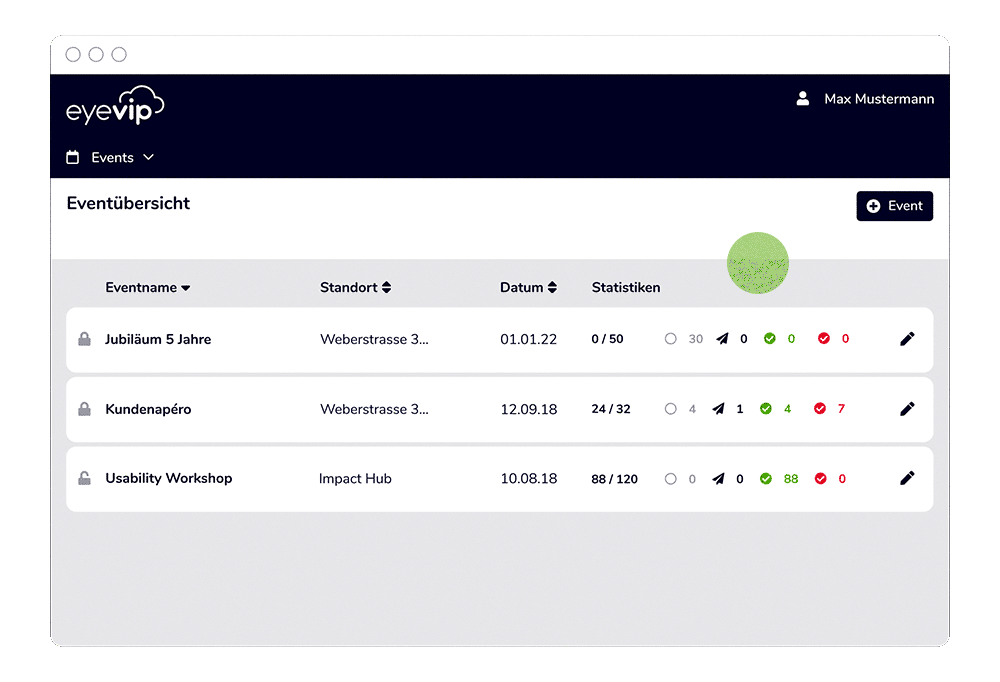The image size is (1000, 682).
Task: Click green accepted checkmark in Usability Workshop row
Action: click(767, 479)
